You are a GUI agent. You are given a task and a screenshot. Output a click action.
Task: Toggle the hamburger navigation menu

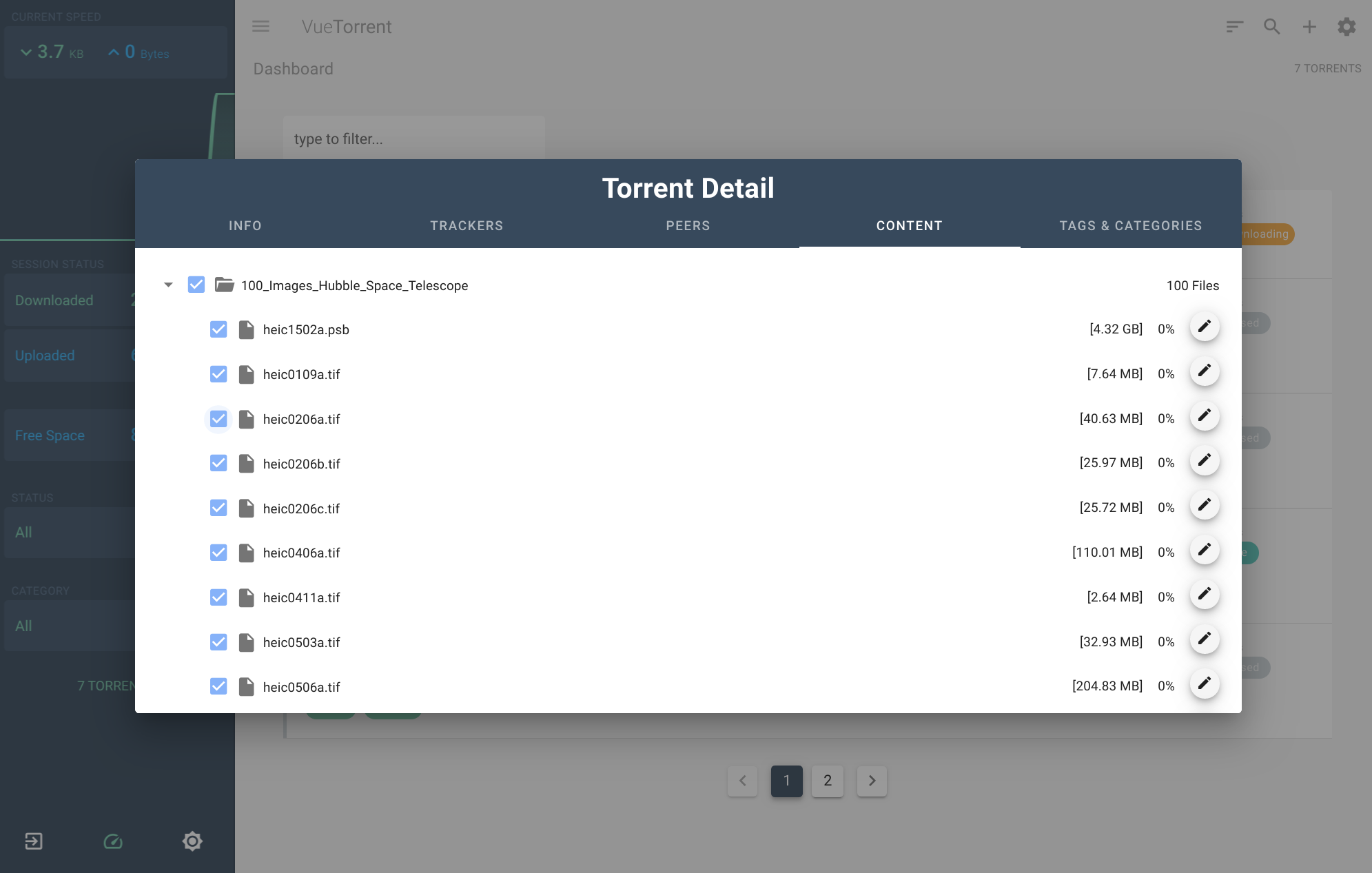[260, 27]
